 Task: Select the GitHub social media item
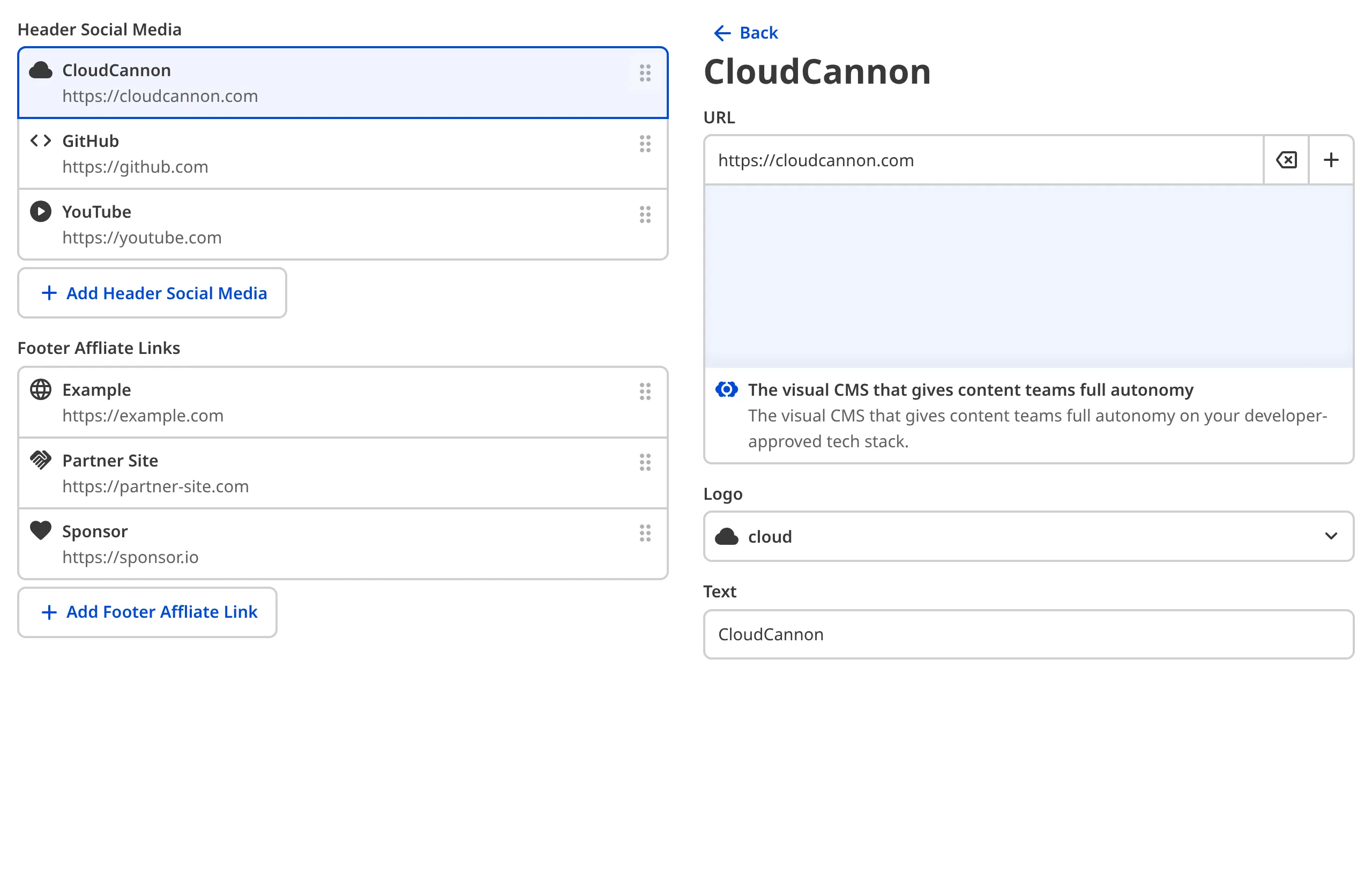point(343,153)
